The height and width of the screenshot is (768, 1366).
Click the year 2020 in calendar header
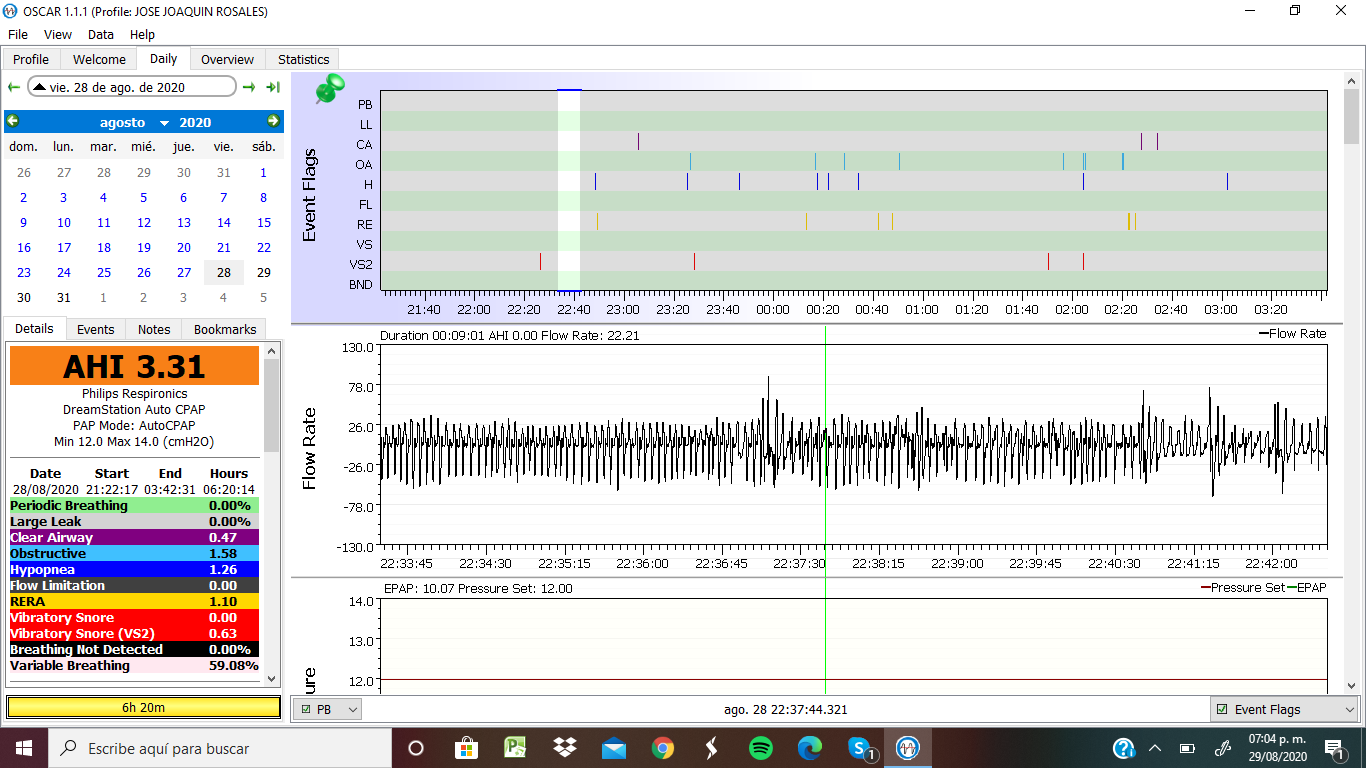tap(195, 122)
